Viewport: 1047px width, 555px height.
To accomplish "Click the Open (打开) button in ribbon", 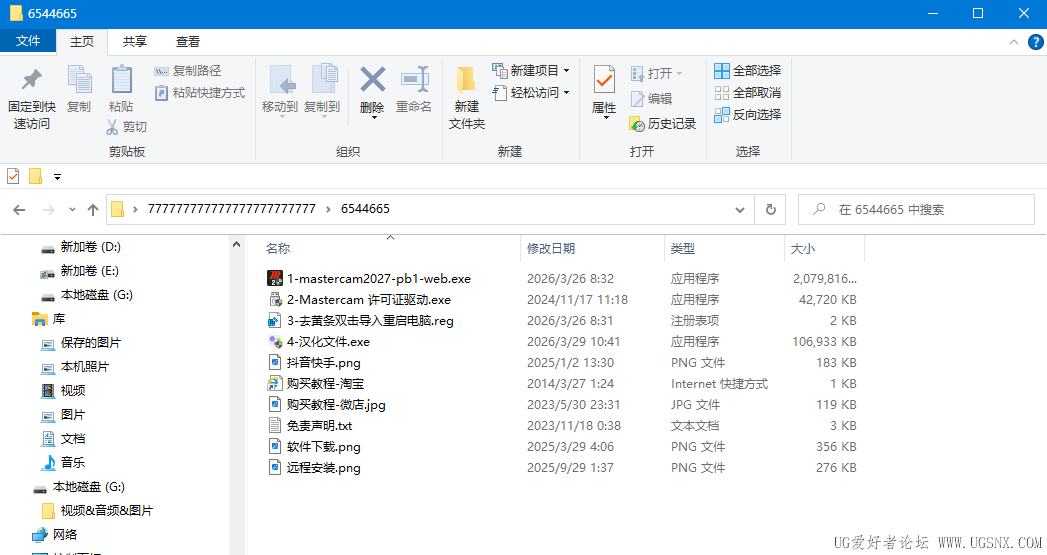I will coord(656,73).
